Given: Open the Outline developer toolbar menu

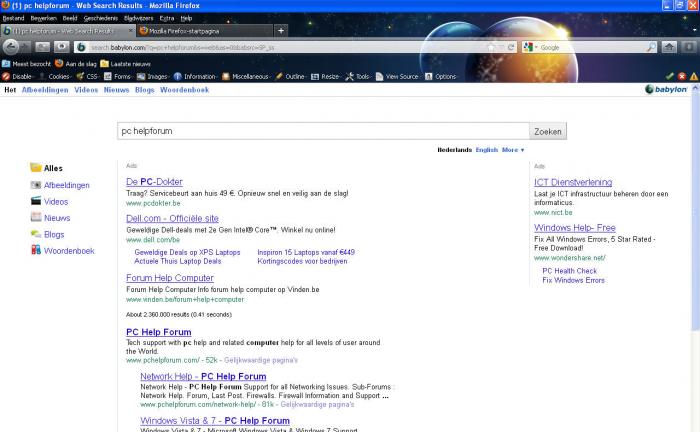Looking at the screenshot, I should pos(290,77).
